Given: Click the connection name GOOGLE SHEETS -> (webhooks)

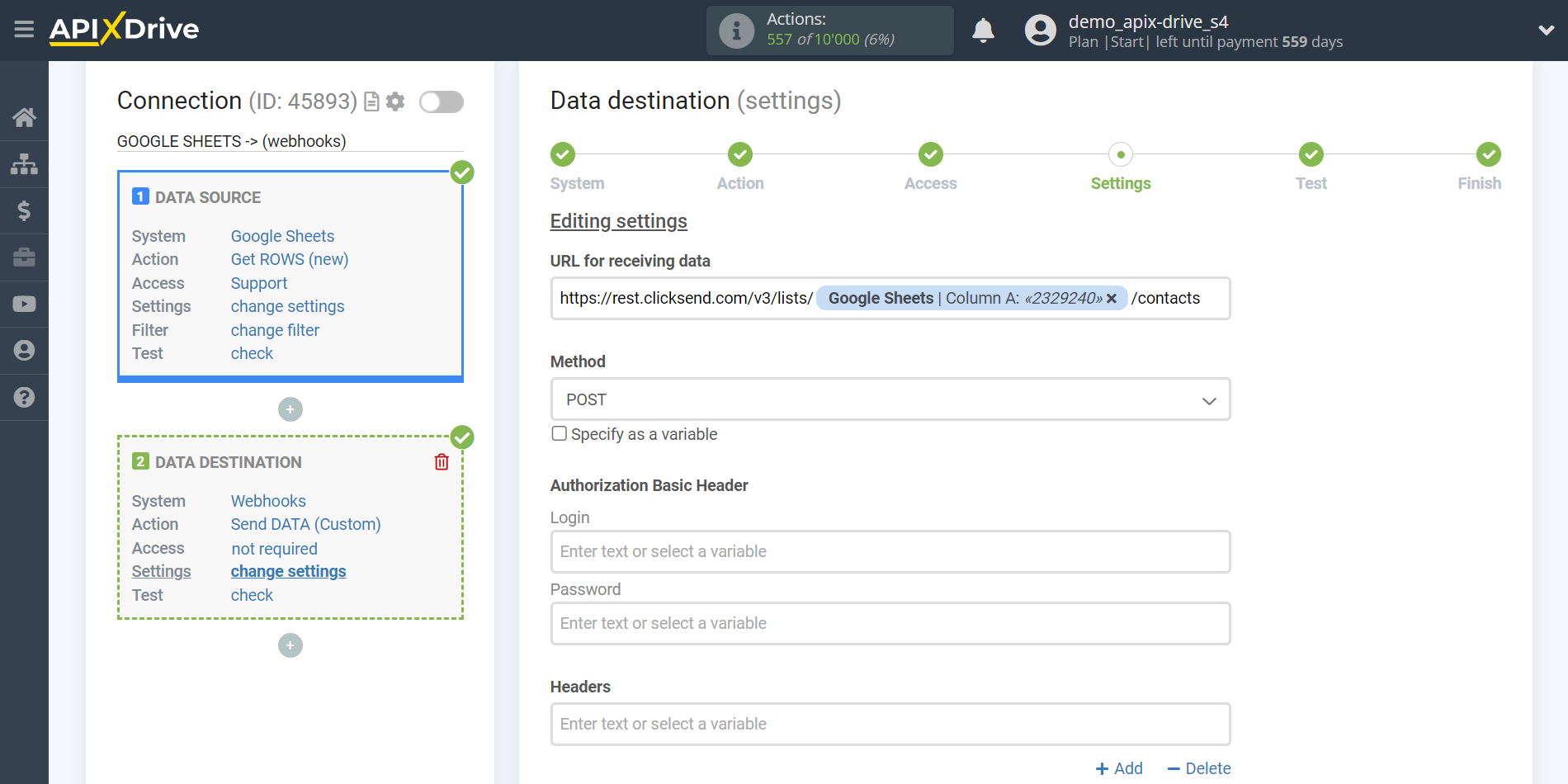Looking at the screenshot, I should coord(231,141).
